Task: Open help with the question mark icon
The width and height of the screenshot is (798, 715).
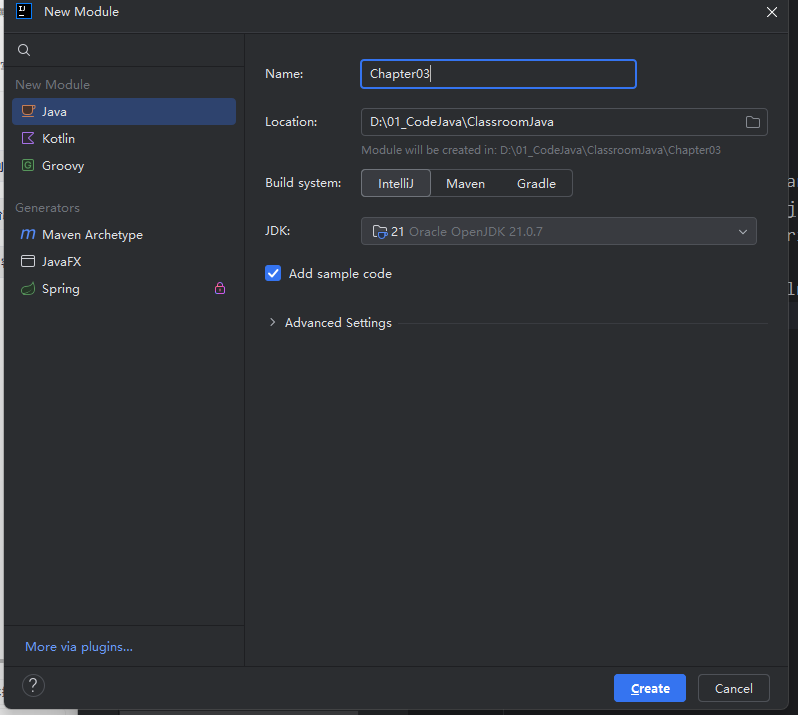Action: tap(33, 685)
